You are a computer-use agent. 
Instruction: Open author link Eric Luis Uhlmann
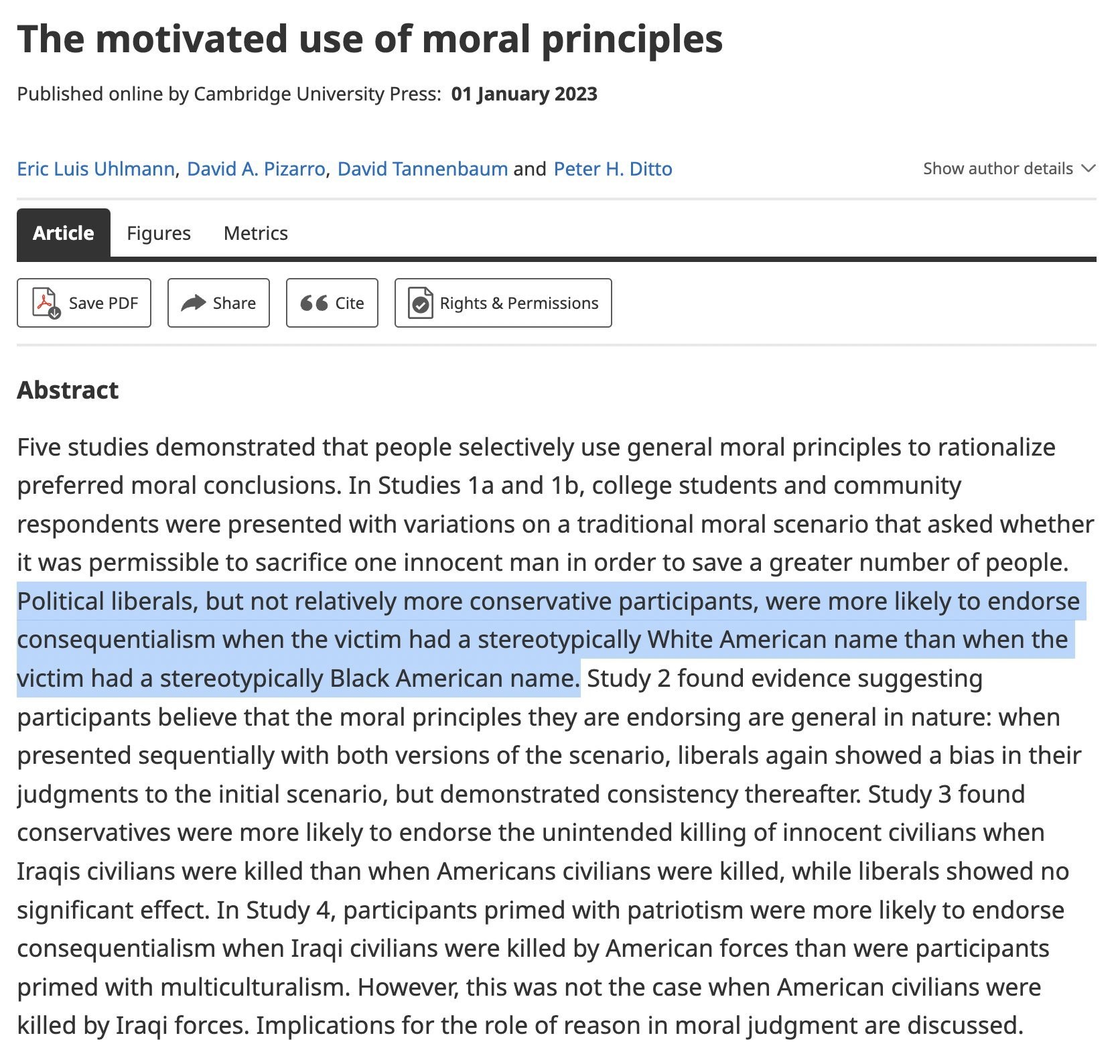96,169
